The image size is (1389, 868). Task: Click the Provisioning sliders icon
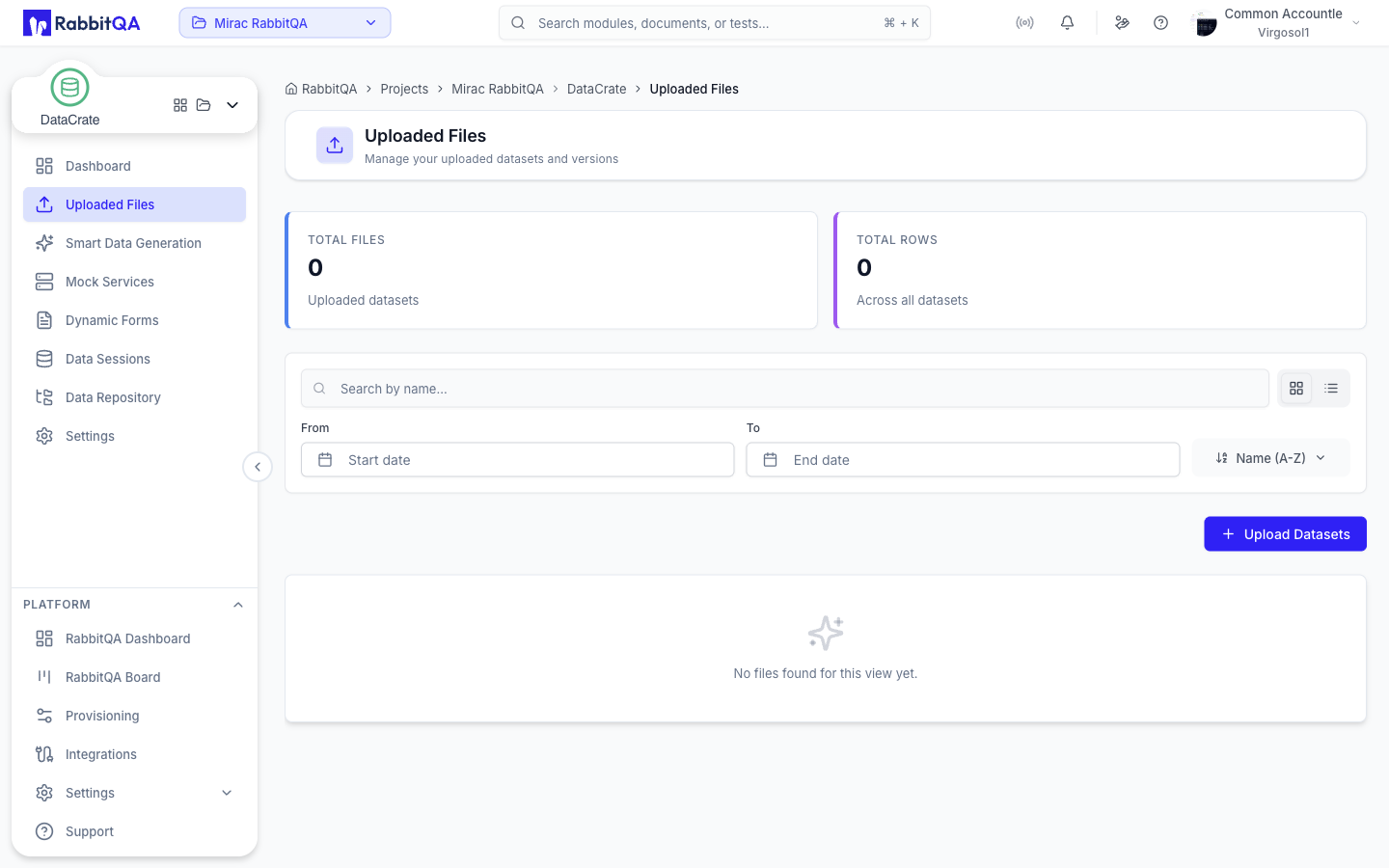[x=44, y=716]
